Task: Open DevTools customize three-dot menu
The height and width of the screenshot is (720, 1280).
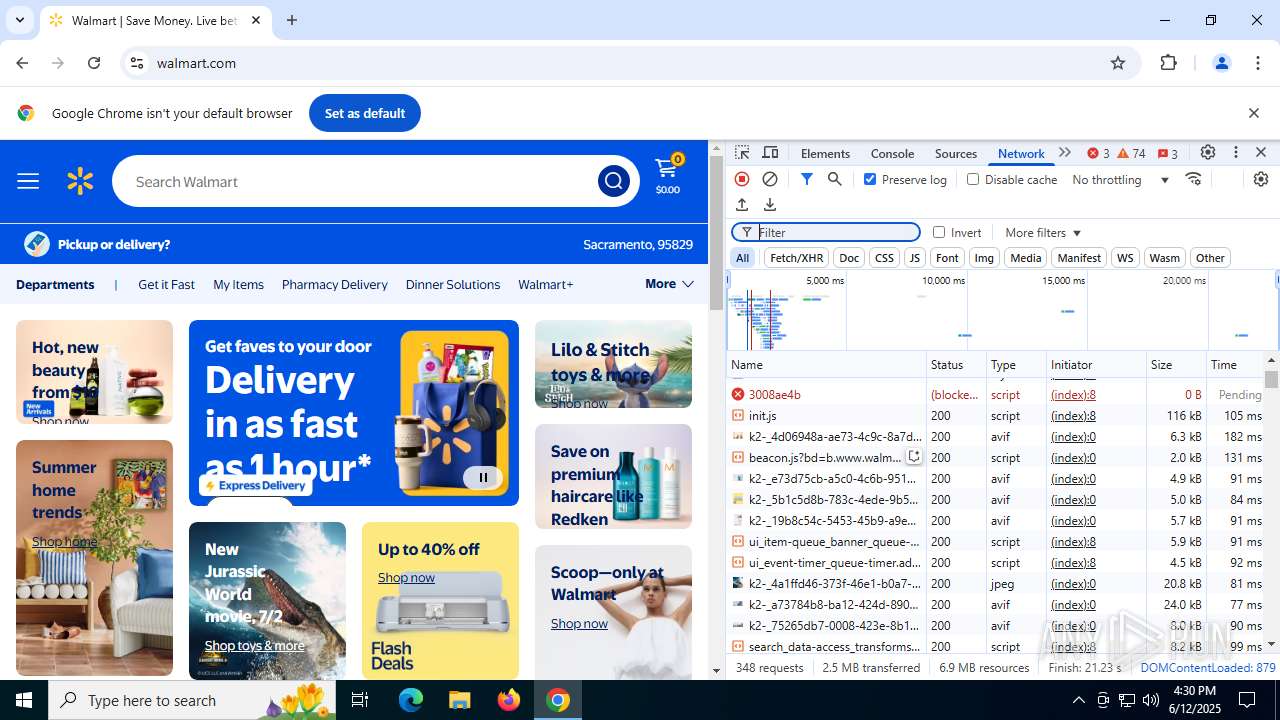Action: coord(1236,153)
